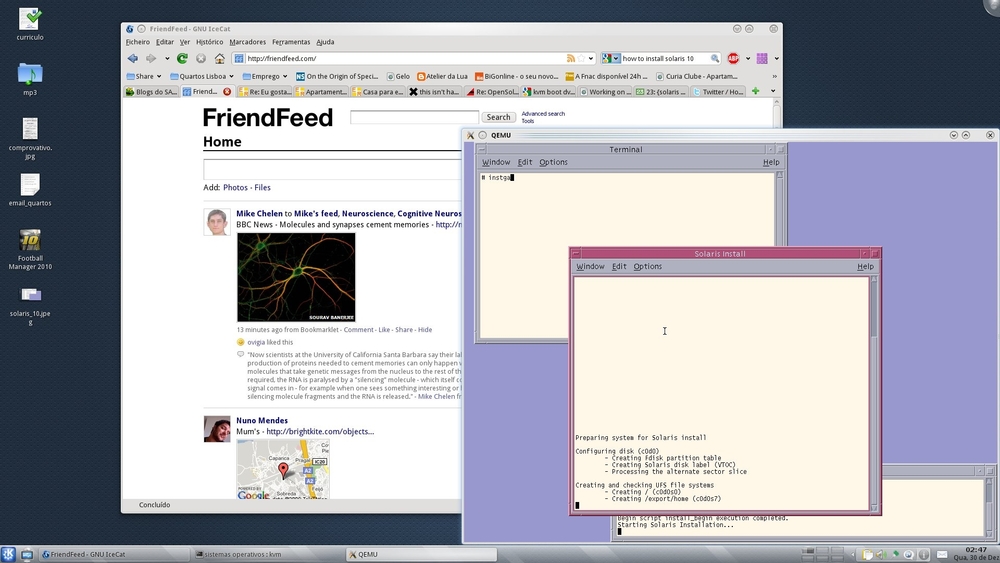Viewport: 1000px width, 563px height.
Task: Open Edit menu in Solaris Install window
Action: coord(619,267)
